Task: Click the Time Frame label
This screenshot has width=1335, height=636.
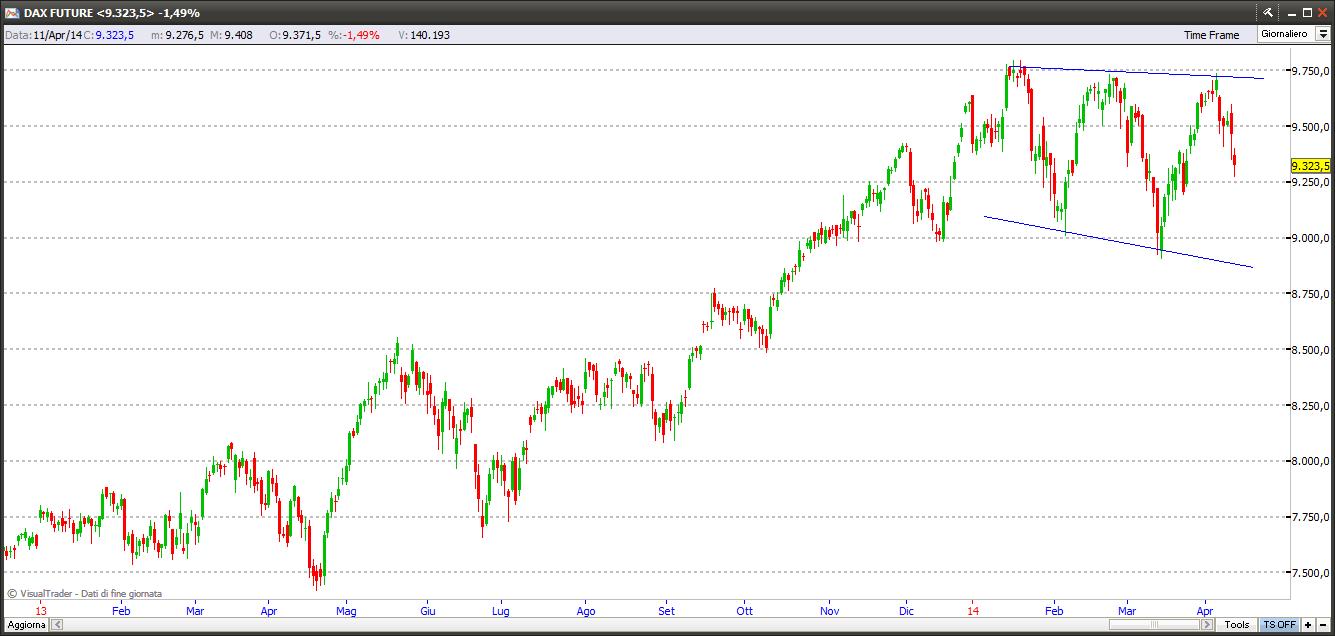Action: point(1211,35)
